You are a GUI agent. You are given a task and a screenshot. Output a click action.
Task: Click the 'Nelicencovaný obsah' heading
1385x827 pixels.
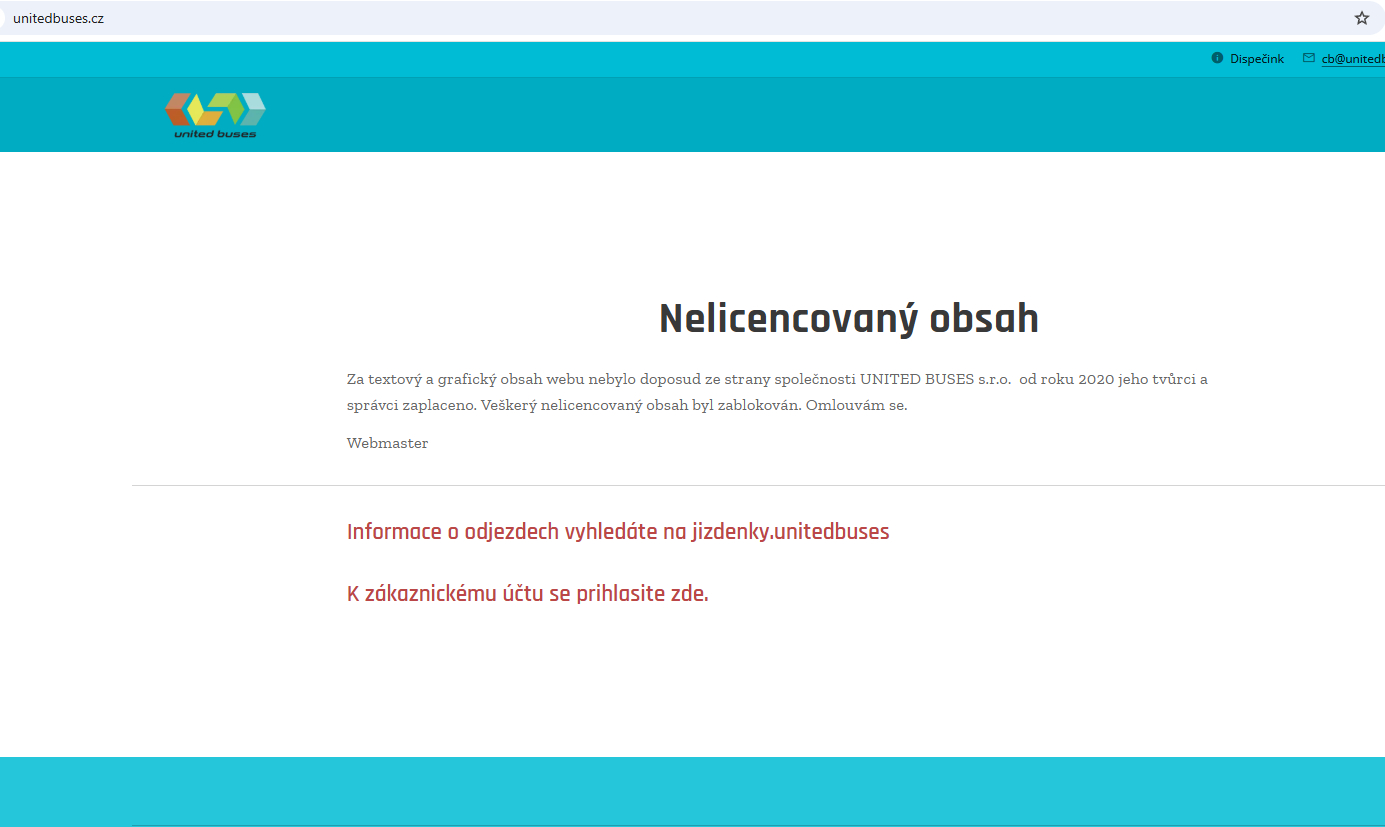tap(848, 319)
